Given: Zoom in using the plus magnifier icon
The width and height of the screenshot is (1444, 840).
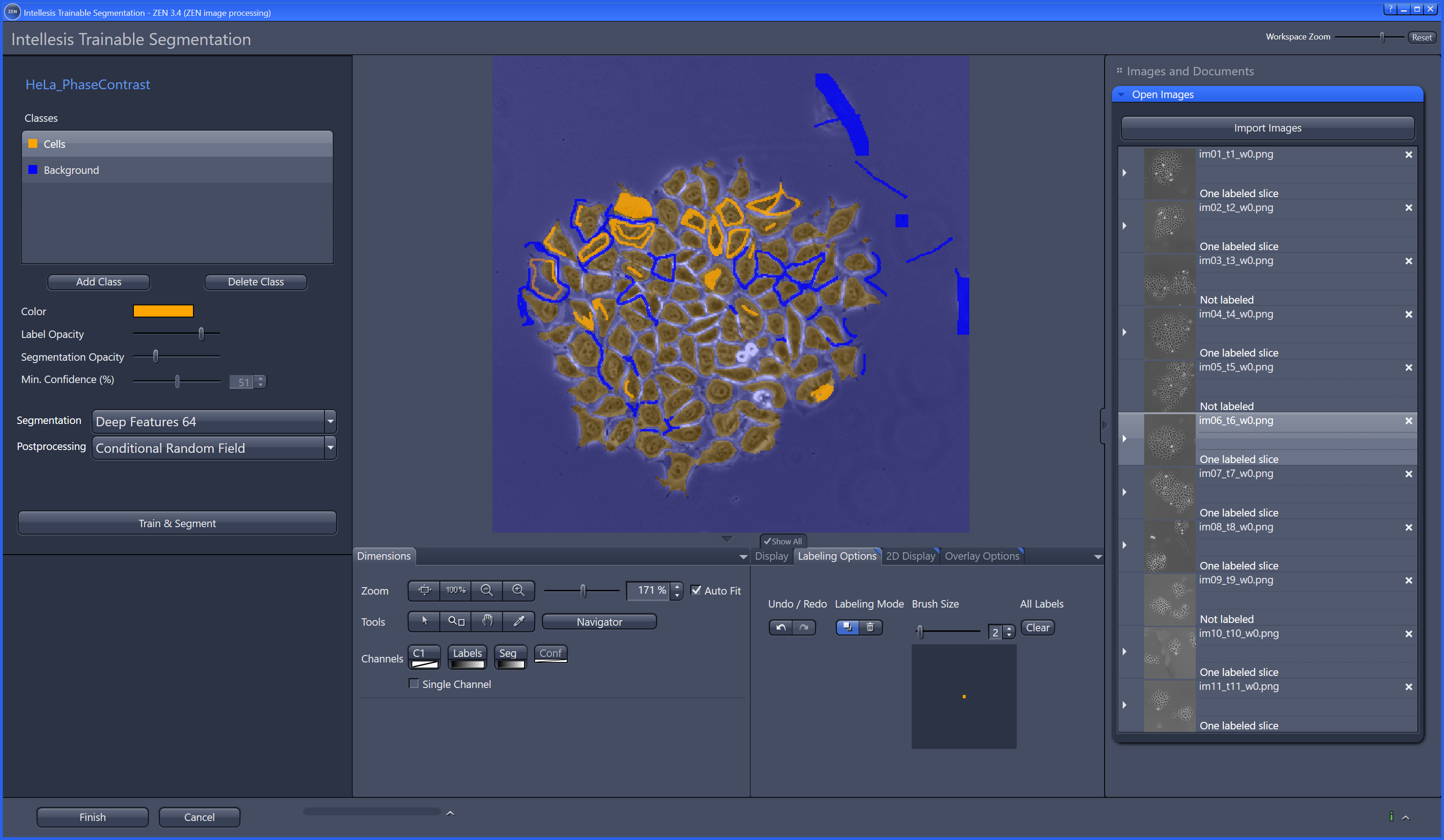Looking at the screenshot, I should click(x=518, y=590).
